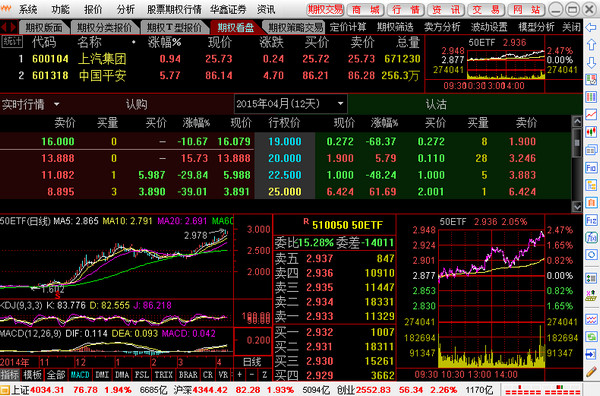Open the candlestick chart icon in sidebar

(x=591, y=132)
